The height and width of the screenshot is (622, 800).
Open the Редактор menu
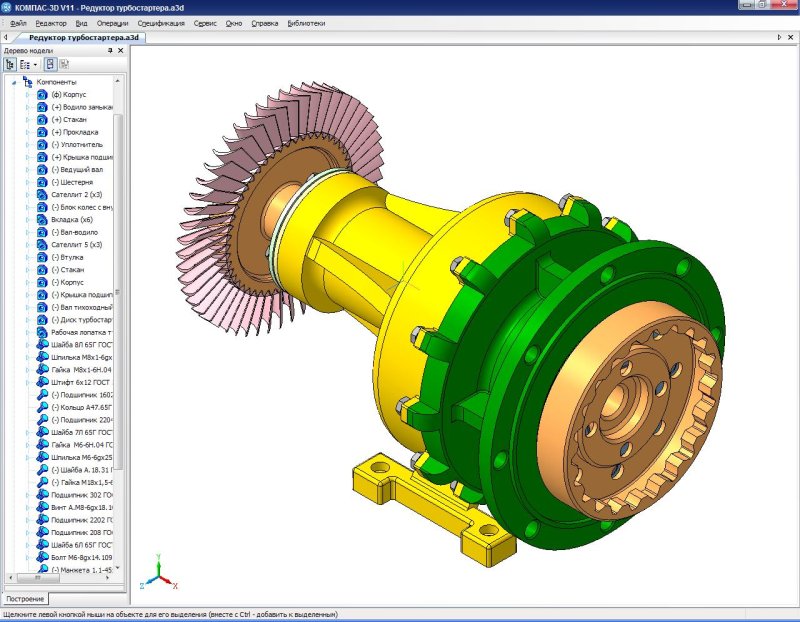click(51, 23)
